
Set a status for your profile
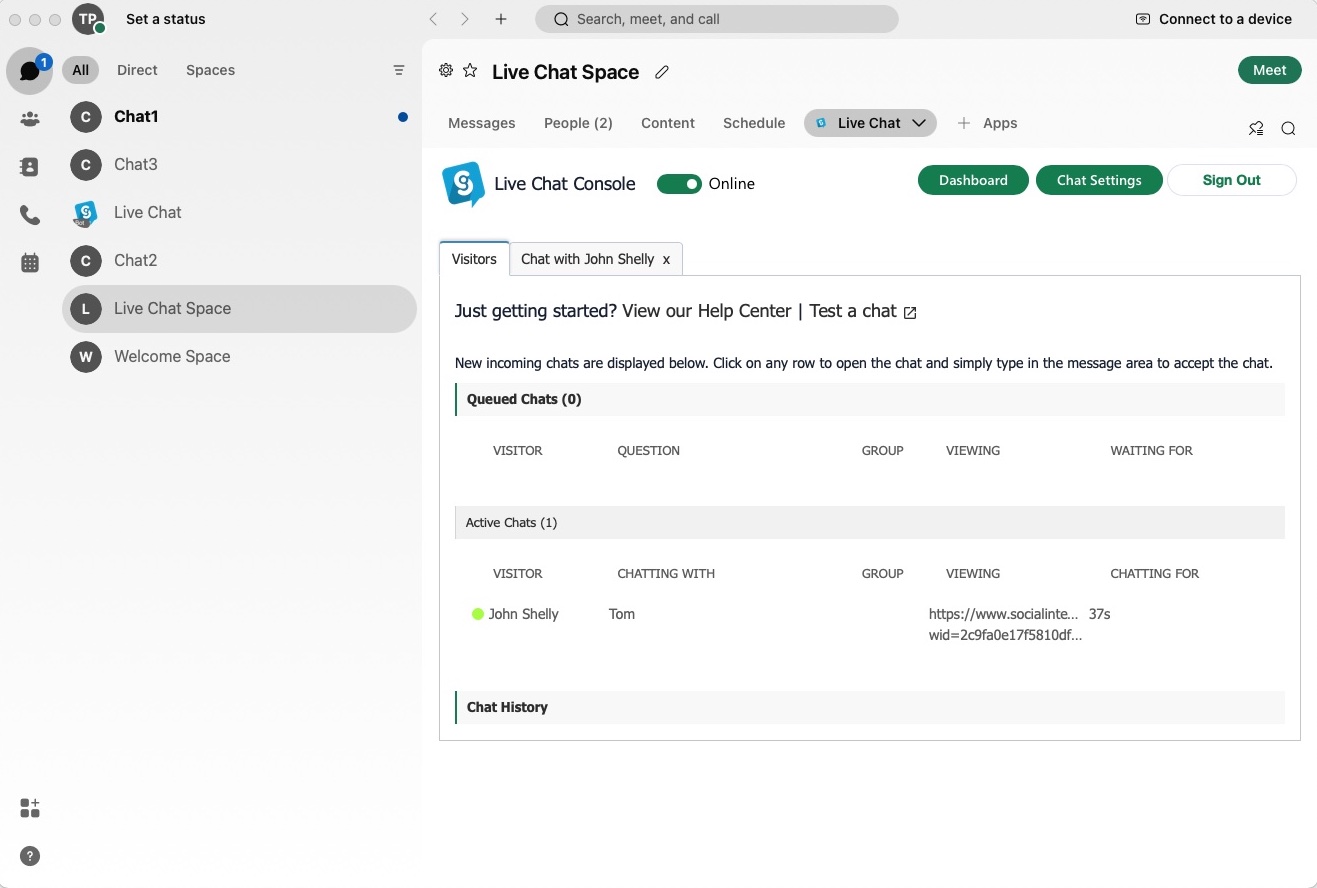[x=166, y=19]
